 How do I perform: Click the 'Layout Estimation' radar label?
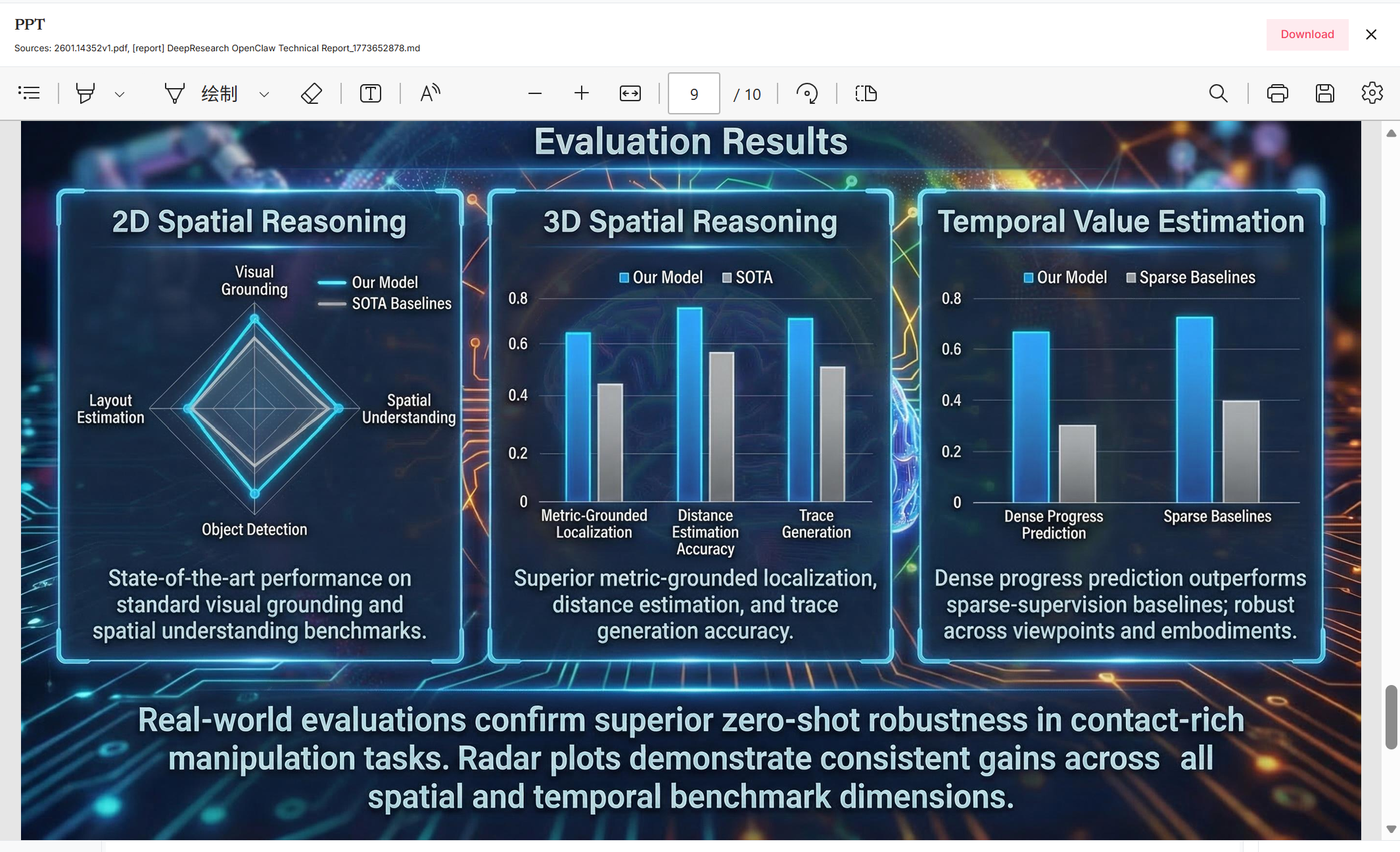[110, 409]
